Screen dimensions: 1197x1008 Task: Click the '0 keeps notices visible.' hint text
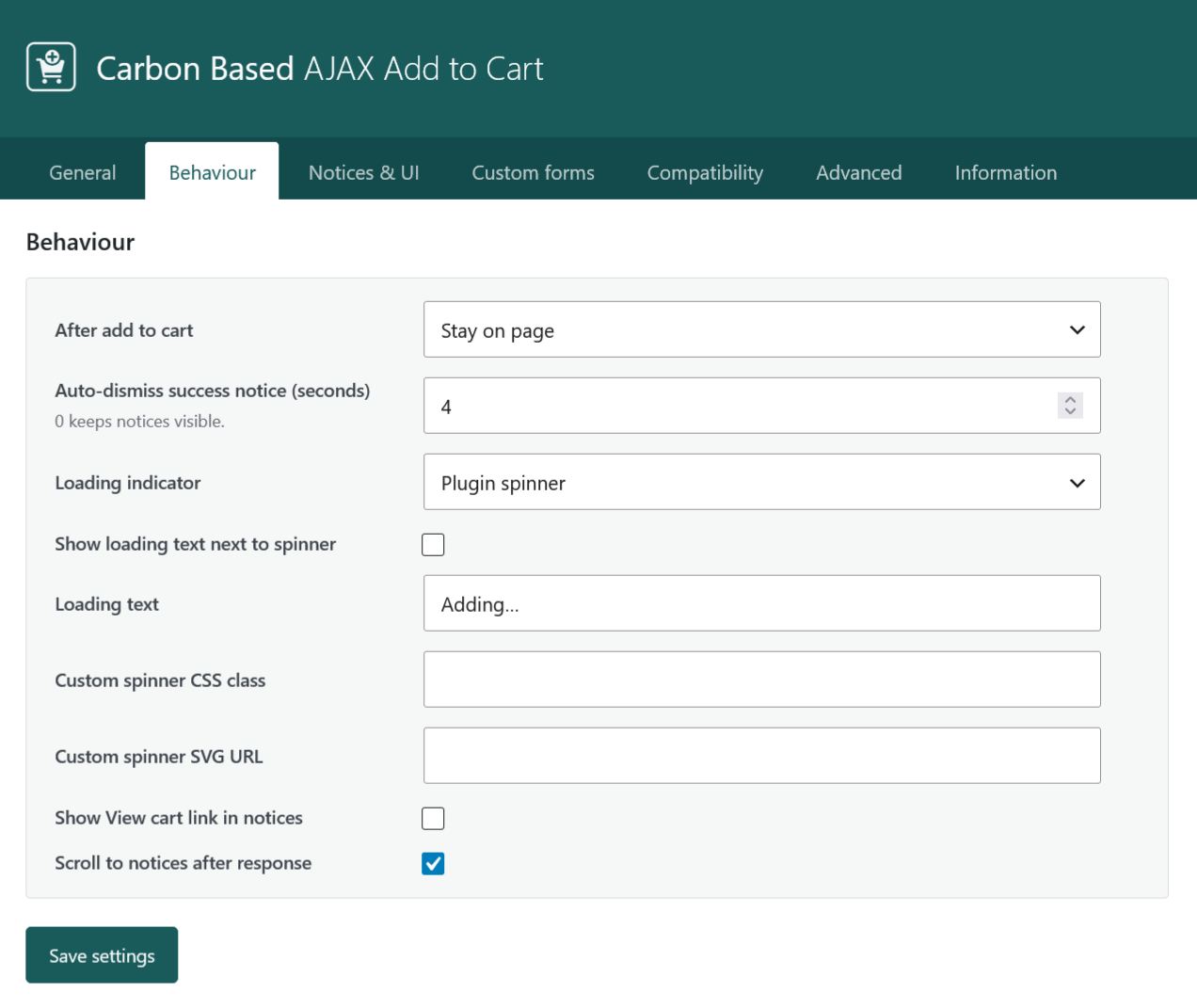pos(139,422)
